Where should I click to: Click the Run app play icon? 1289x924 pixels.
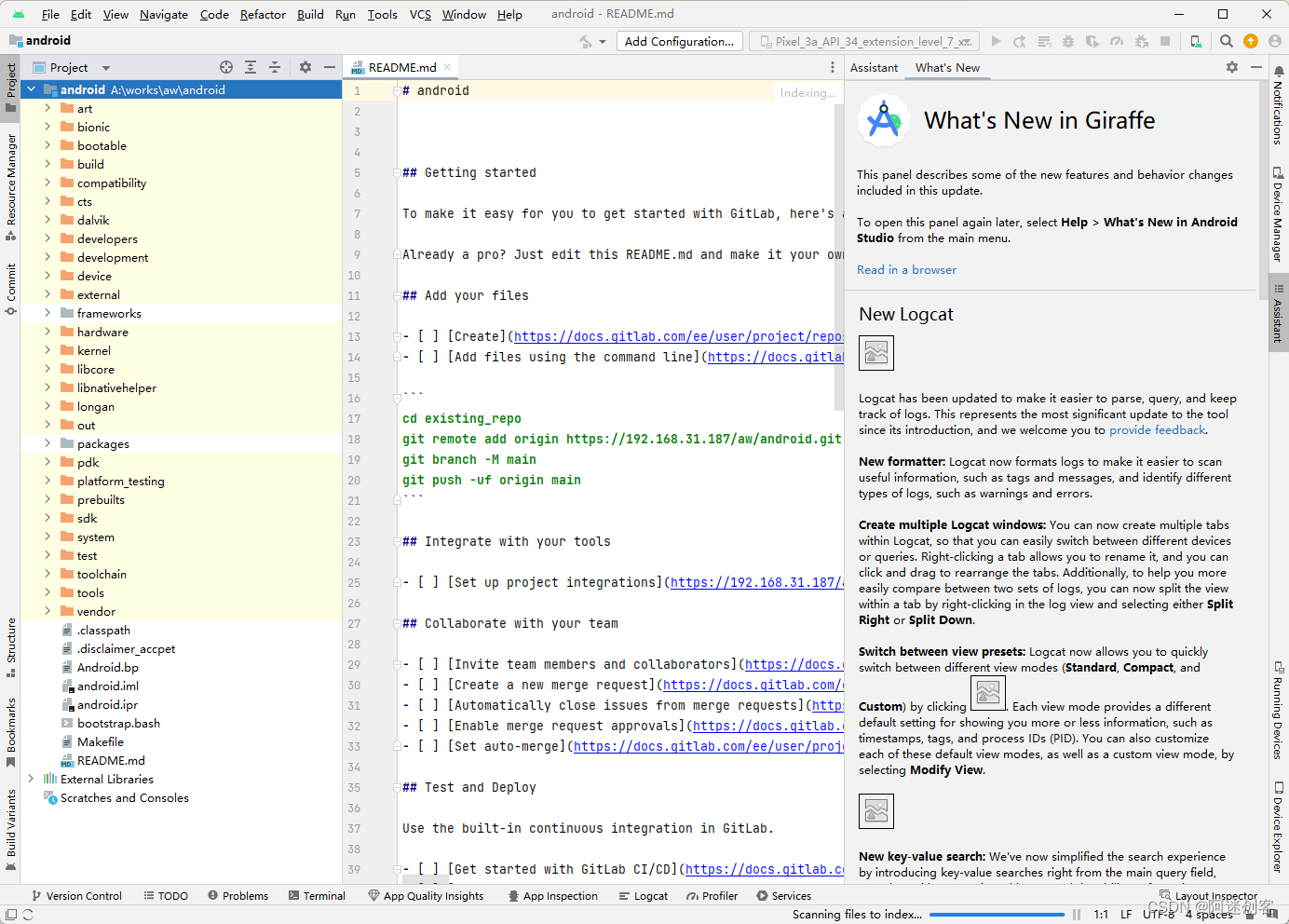coord(996,41)
